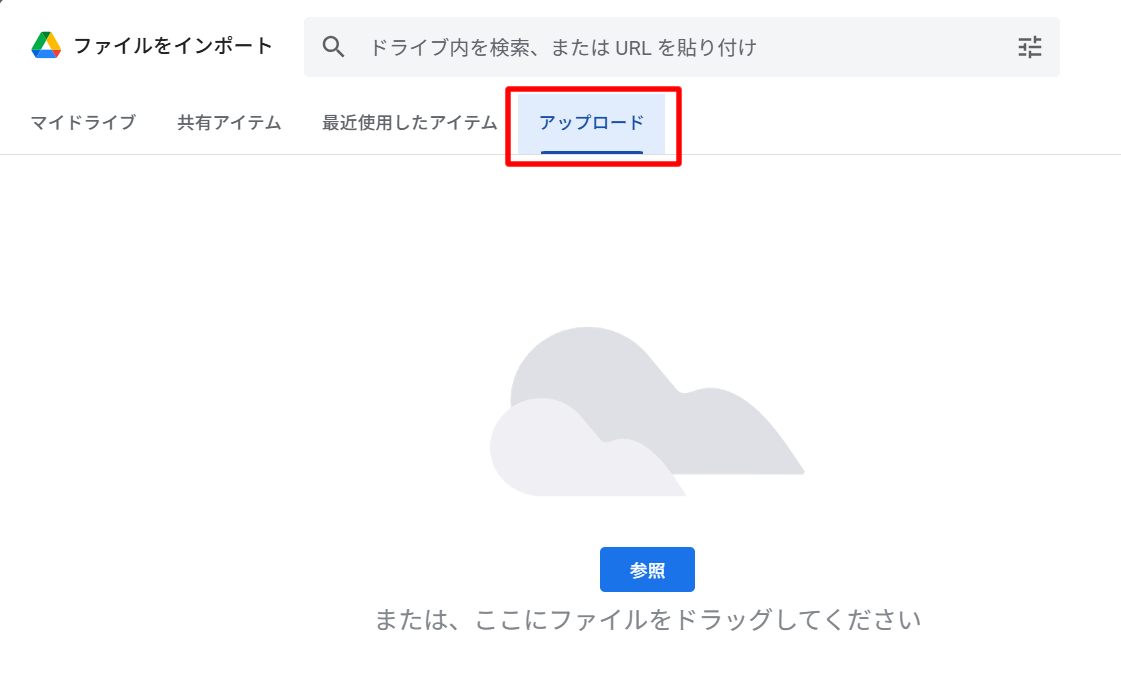Click the Google Drive logo icon
1121x678 pixels.
pos(46,45)
